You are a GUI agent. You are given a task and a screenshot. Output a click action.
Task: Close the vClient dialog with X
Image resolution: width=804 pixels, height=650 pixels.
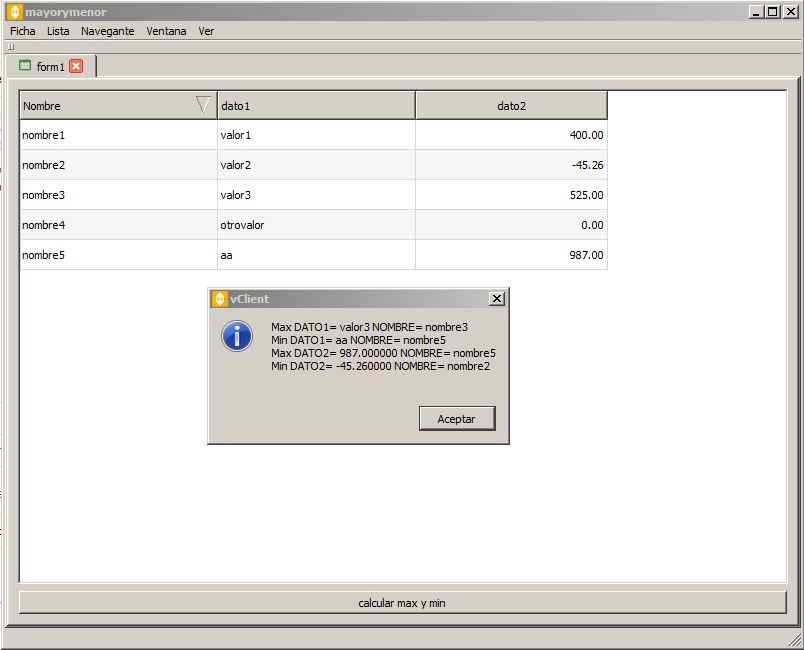(496, 298)
